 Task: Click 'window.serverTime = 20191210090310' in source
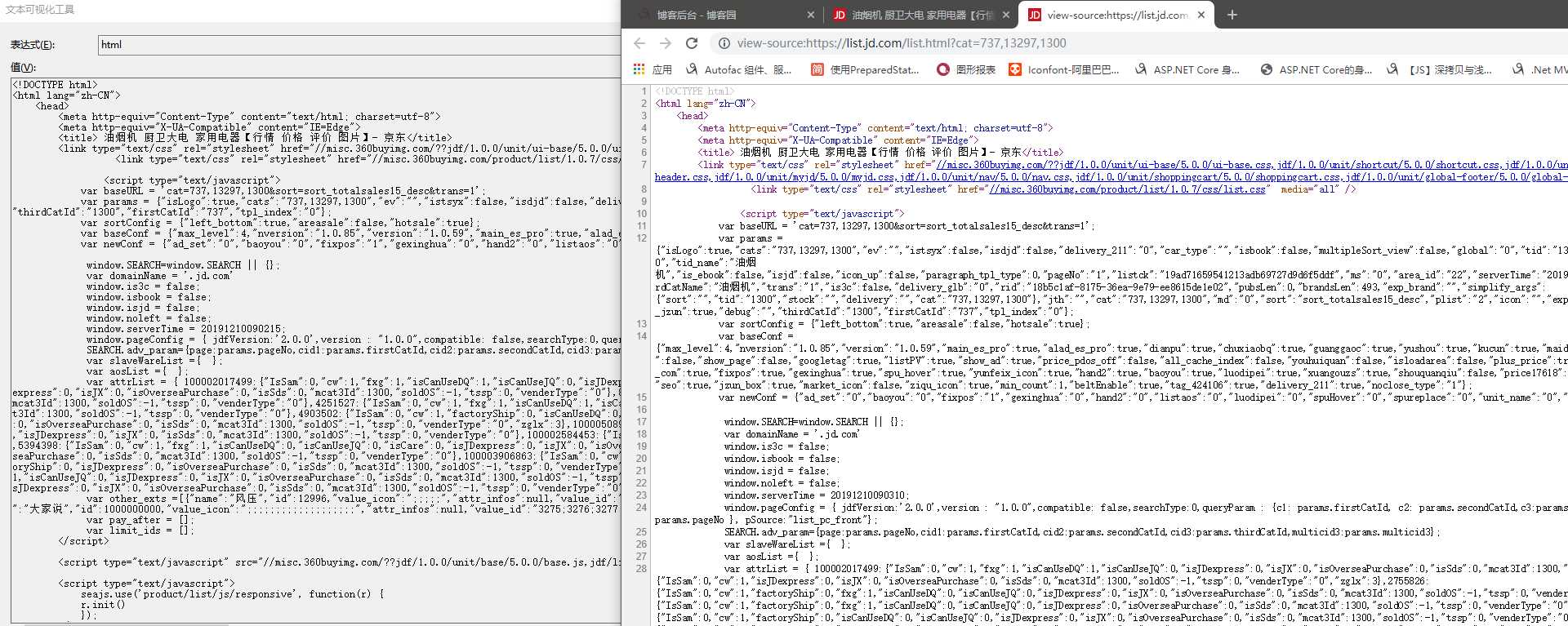coord(817,495)
